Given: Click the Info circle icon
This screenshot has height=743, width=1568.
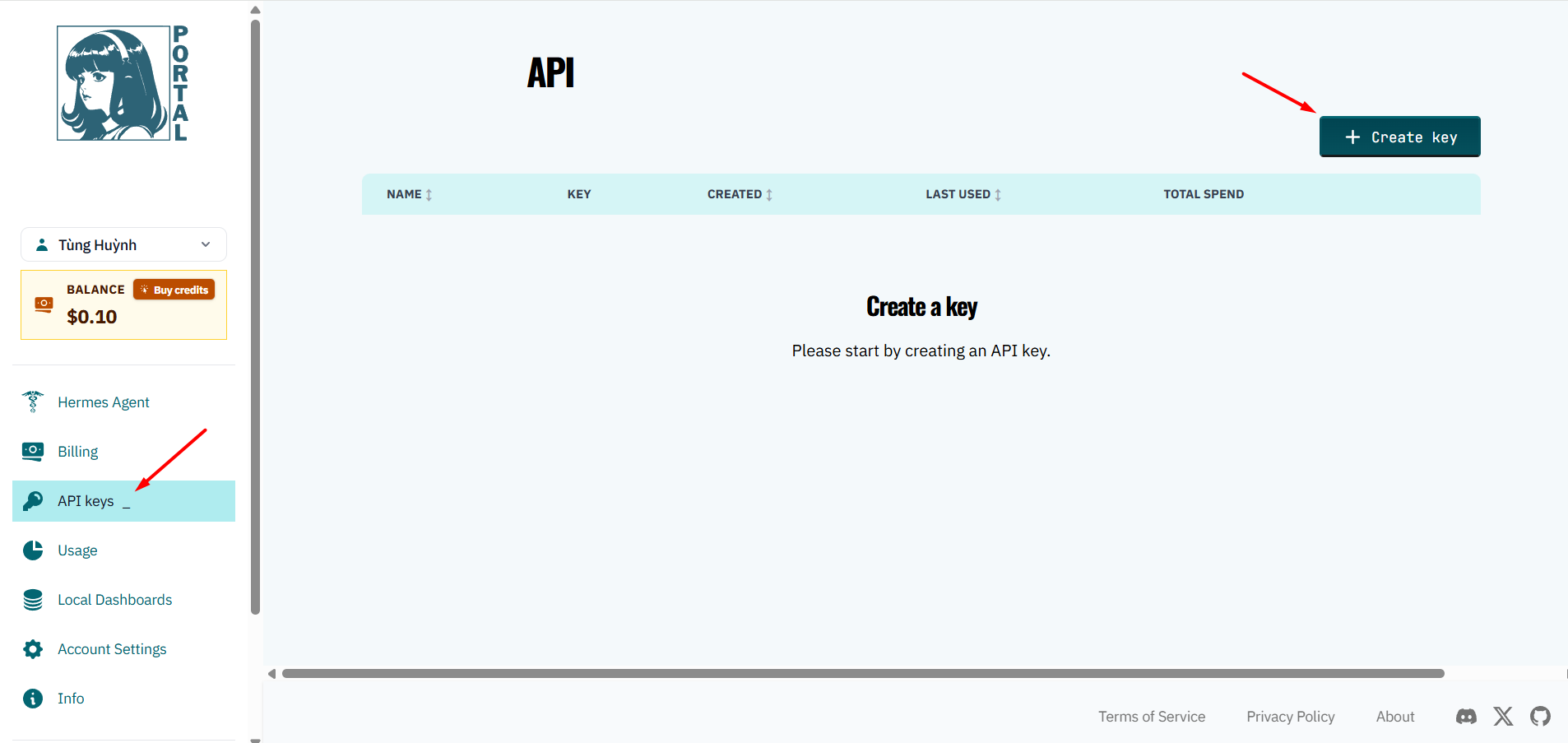Looking at the screenshot, I should point(33,699).
